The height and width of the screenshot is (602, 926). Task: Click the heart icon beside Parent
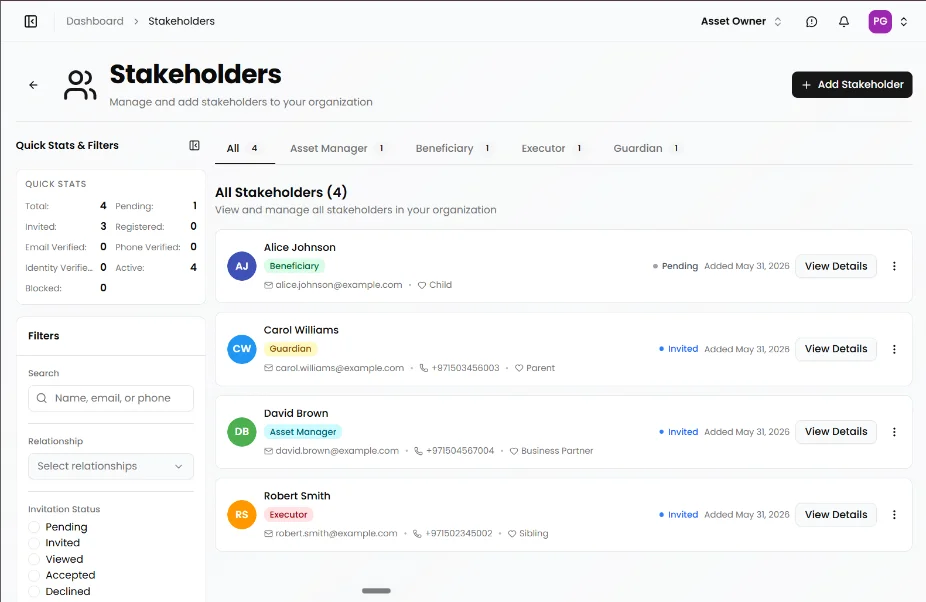(519, 368)
